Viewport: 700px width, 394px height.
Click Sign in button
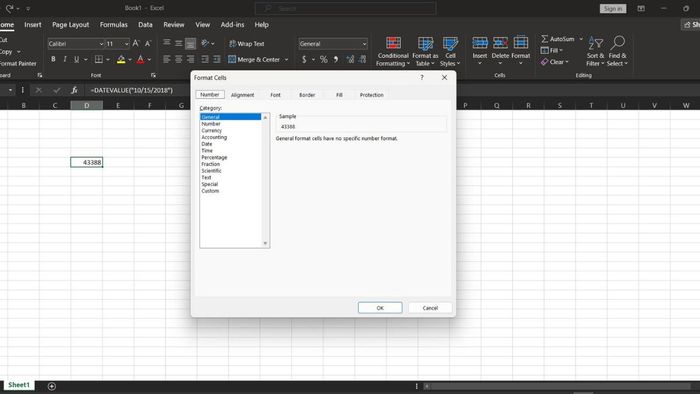tap(613, 8)
